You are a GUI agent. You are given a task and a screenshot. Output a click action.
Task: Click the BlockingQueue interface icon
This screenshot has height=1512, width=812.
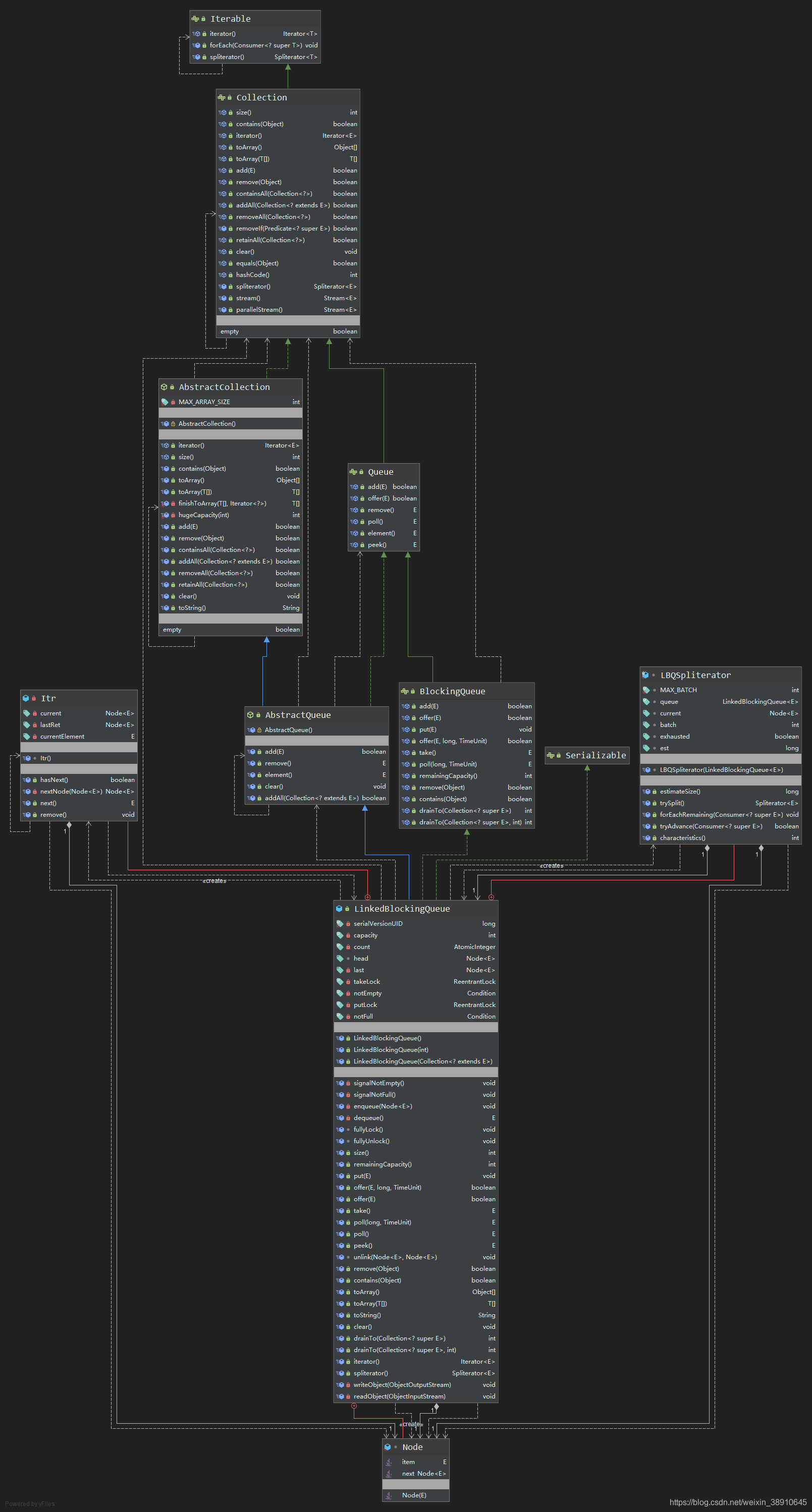click(406, 692)
